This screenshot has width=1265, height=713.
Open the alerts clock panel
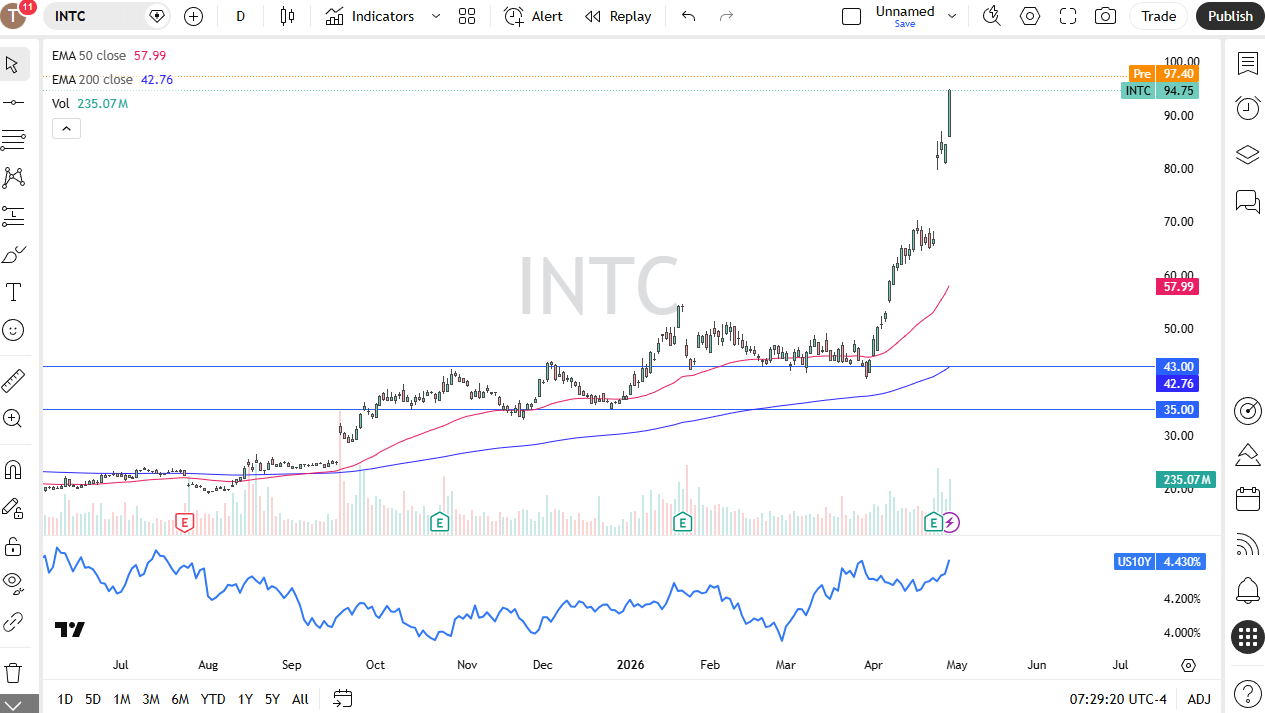[x=1247, y=108]
